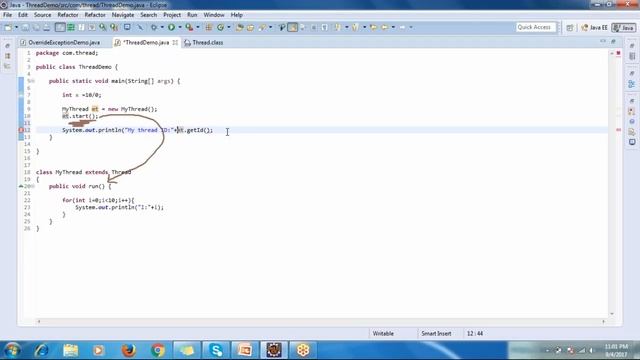
Task: Click the Back navigation arrow icon
Action: 385,27
